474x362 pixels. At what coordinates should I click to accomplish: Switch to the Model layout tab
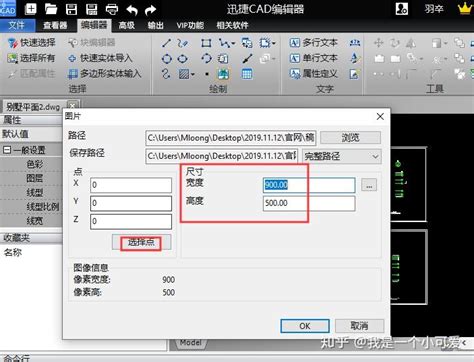(x=191, y=343)
